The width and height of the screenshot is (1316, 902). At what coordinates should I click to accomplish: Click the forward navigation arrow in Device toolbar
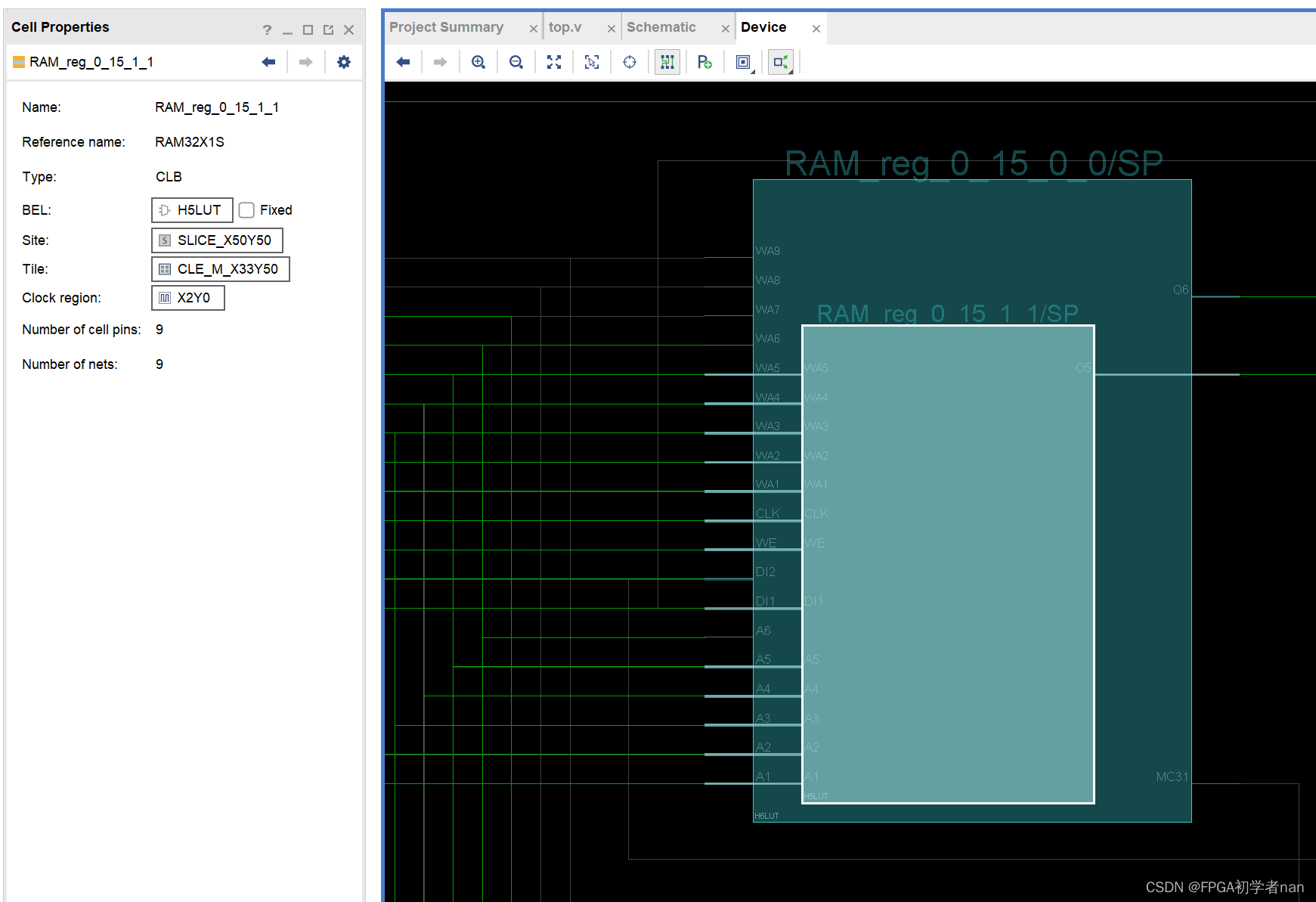(441, 61)
